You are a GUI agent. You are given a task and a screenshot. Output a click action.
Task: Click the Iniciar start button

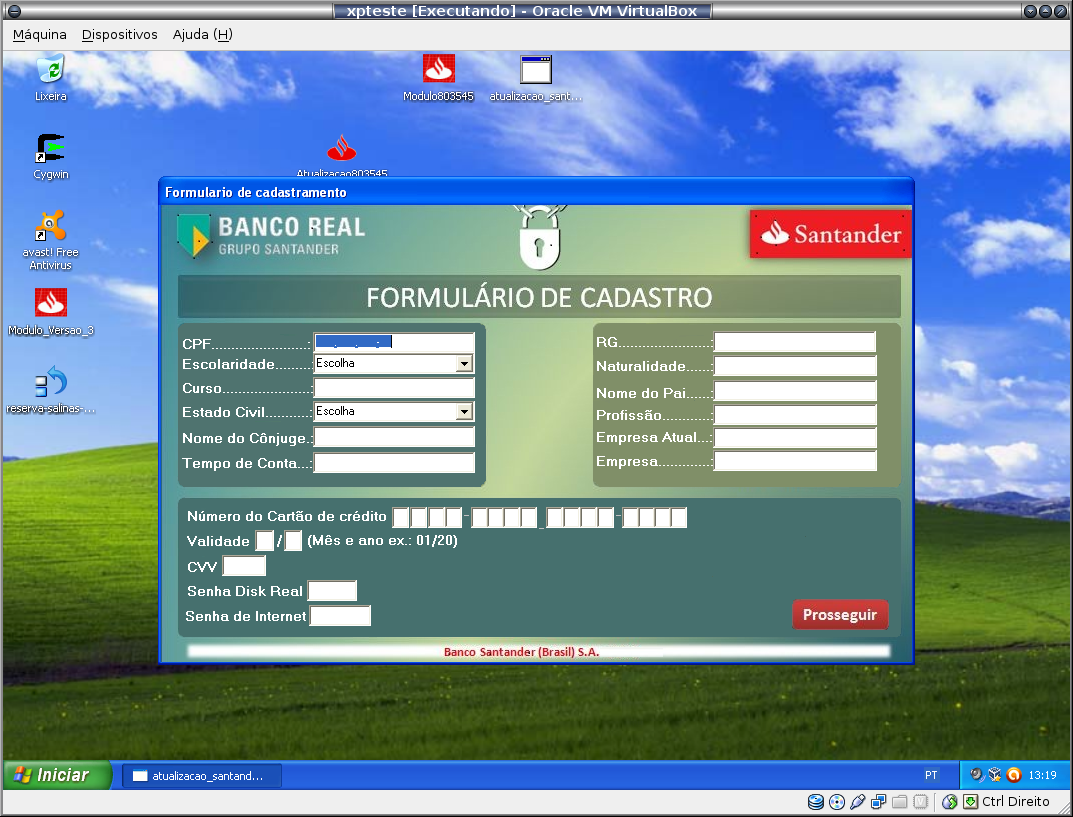(58, 775)
